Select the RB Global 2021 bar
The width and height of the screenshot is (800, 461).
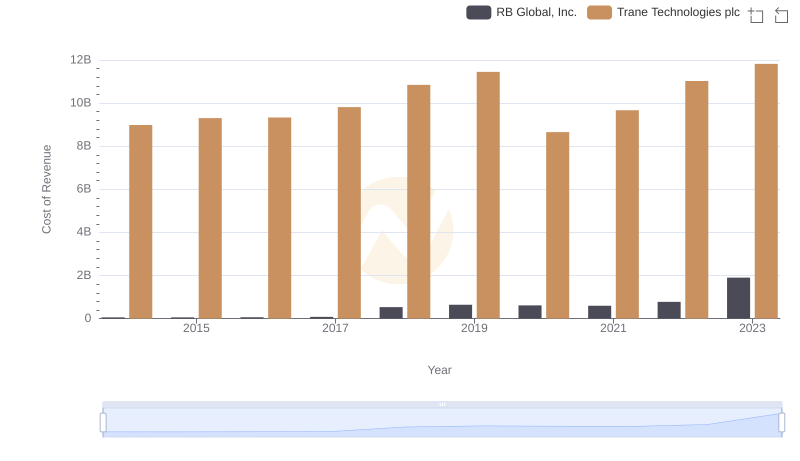[599, 312]
